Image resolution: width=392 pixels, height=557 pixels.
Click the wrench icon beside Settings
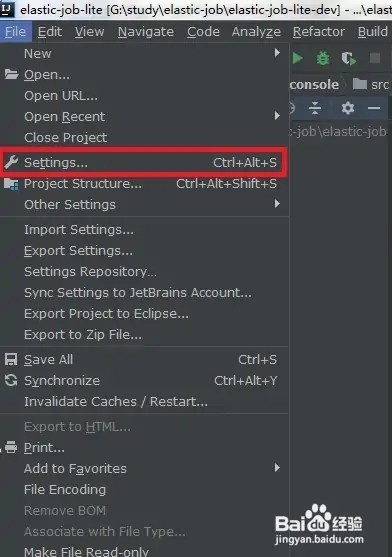pyautogui.click(x=11, y=162)
